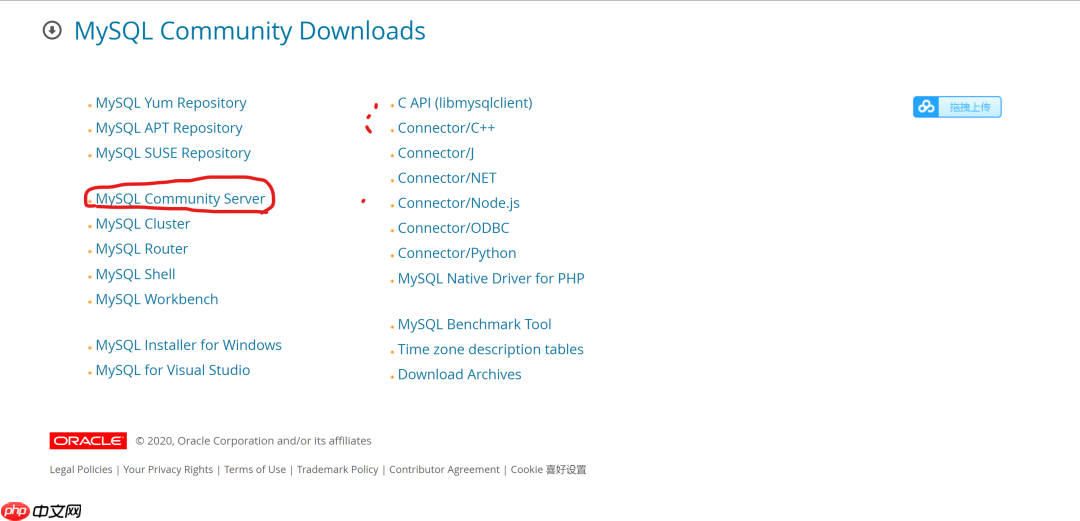The width and height of the screenshot is (1080, 521).
Task: Select Connector/ODBC link
Action: (x=453, y=228)
